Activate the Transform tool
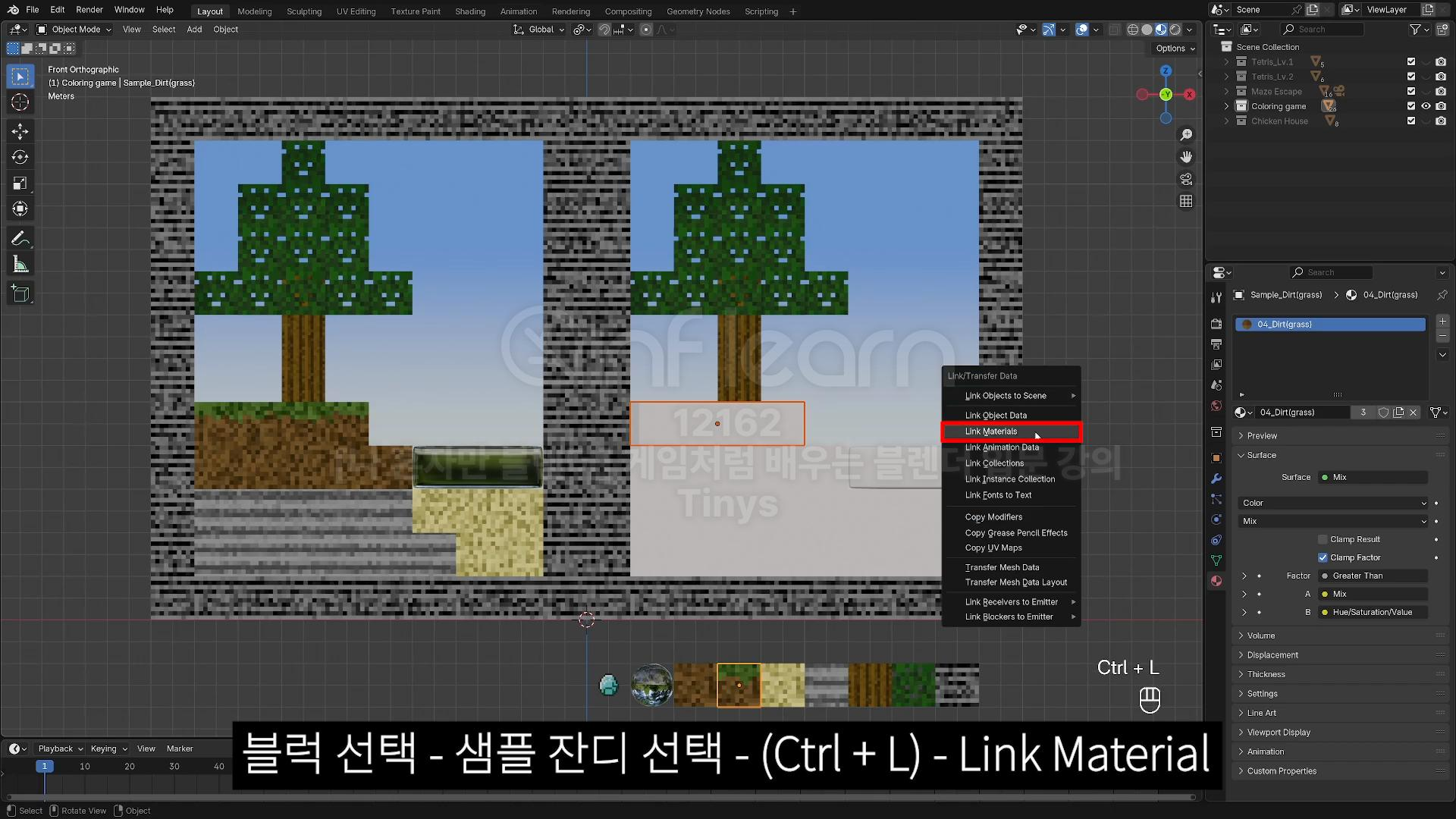 click(x=20, y=209)
